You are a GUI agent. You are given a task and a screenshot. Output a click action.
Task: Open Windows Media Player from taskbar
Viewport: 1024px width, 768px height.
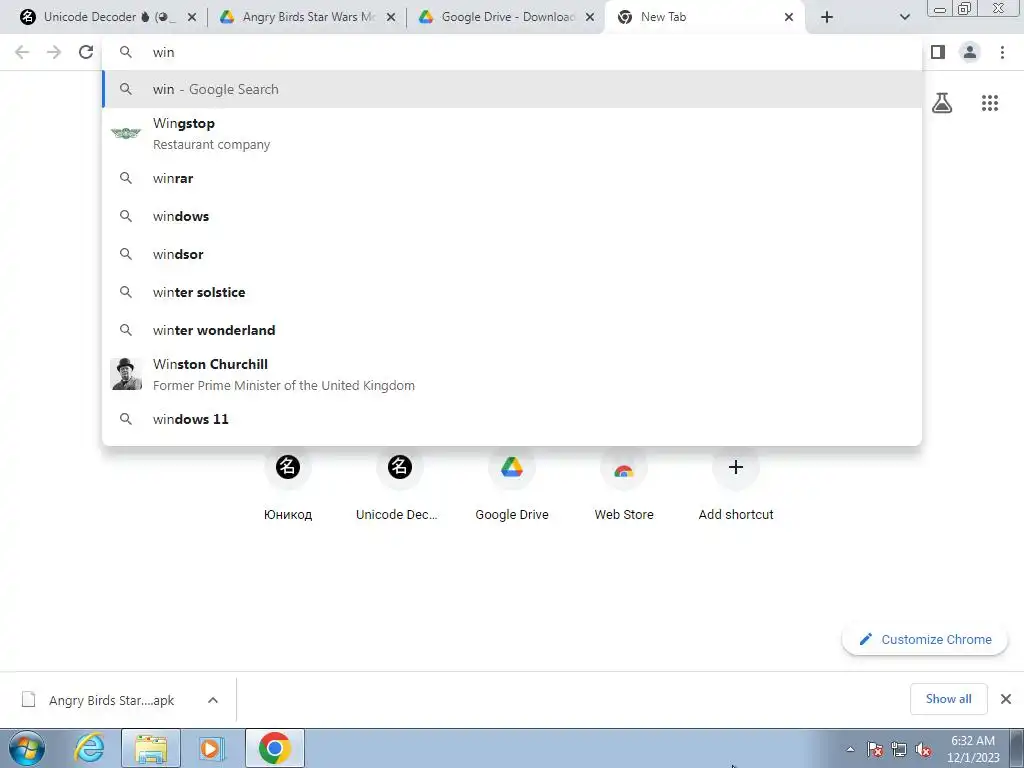pos(212,748)
